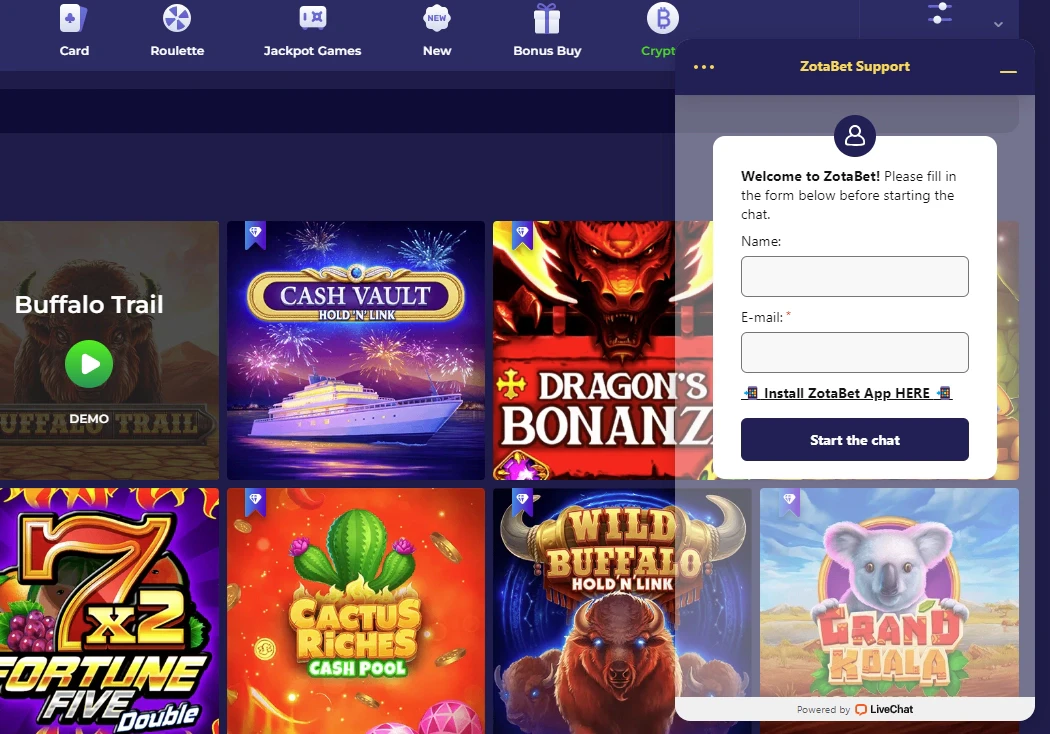Viewport: 1050px width, 734px height.
Task: Open the Fortune Five Double game
Action: (x=109, y=611)
